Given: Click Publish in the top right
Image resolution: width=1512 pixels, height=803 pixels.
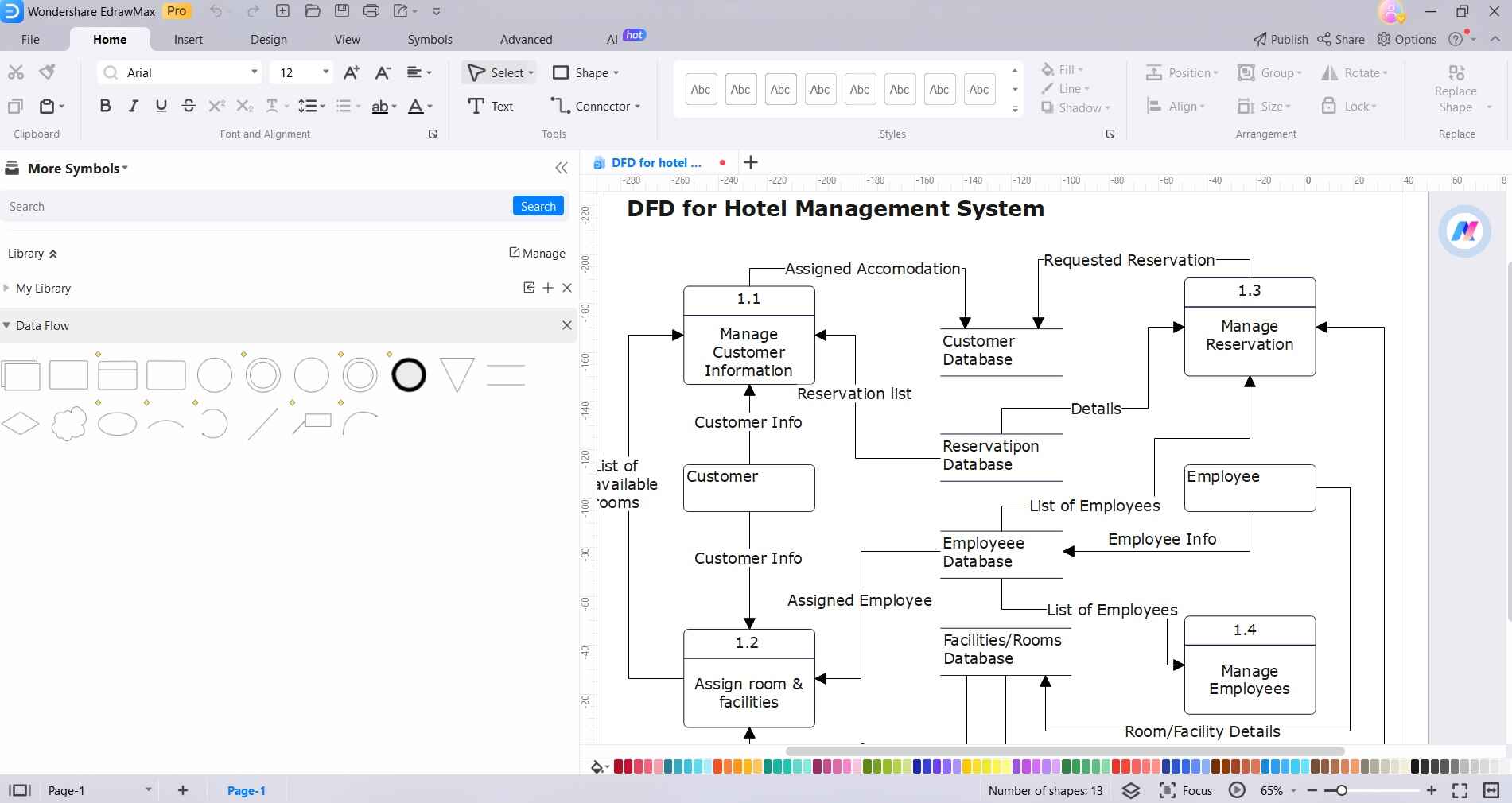Looking at the screenshot, I should coord(1281,39).
